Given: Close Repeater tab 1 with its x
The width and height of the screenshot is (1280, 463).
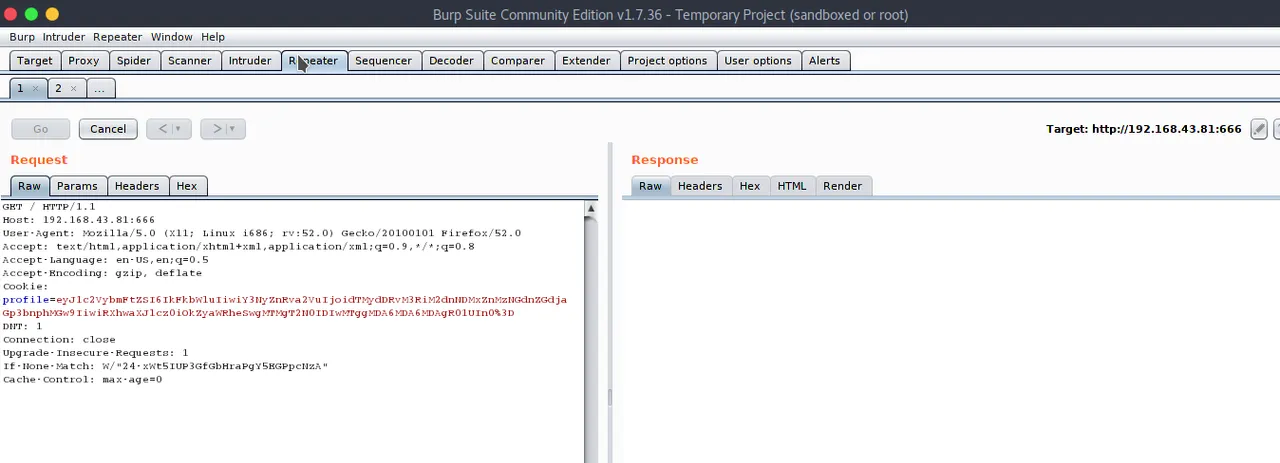Looking at the screenshot, I should point(35,89).
